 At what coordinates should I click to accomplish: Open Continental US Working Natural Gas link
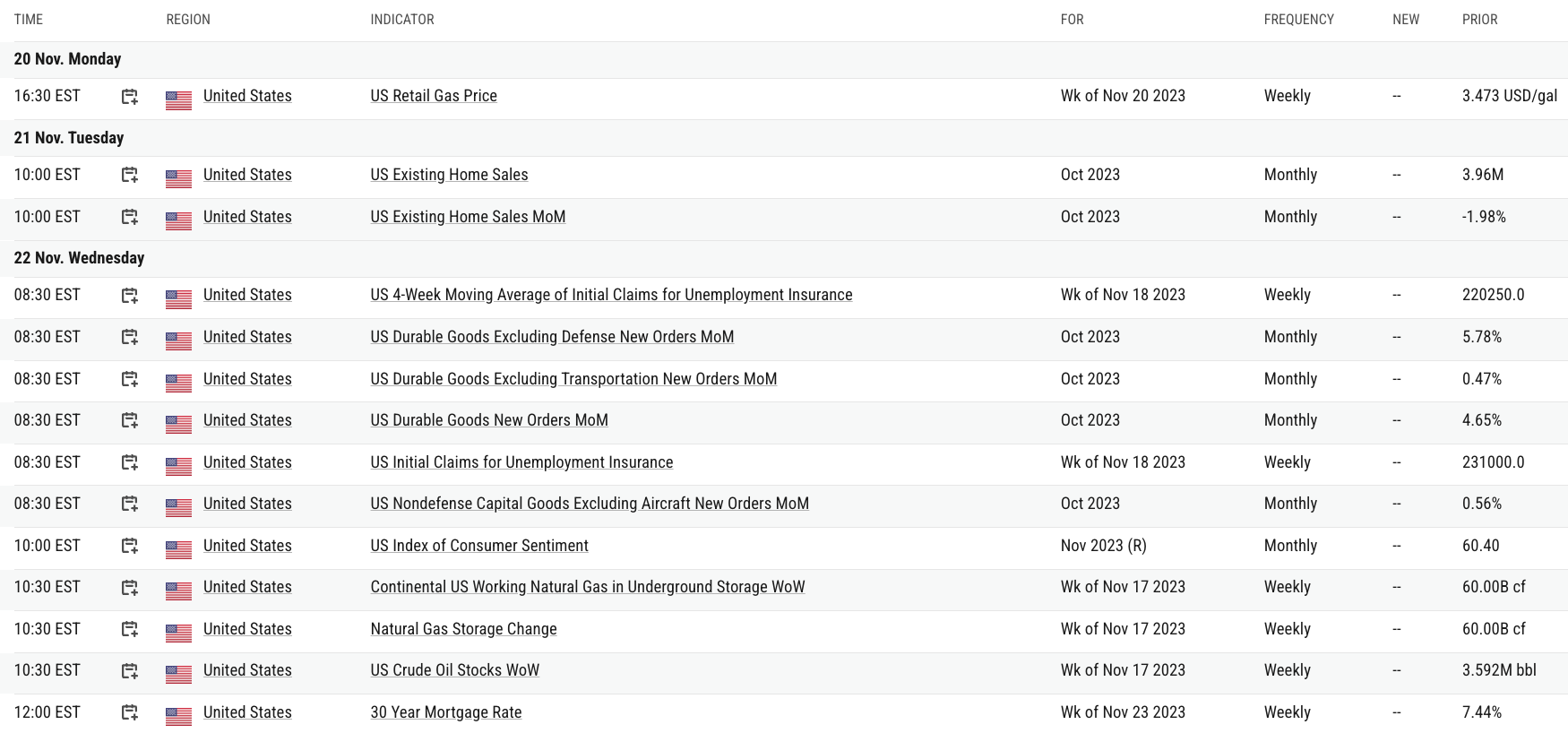pos(588,587)
